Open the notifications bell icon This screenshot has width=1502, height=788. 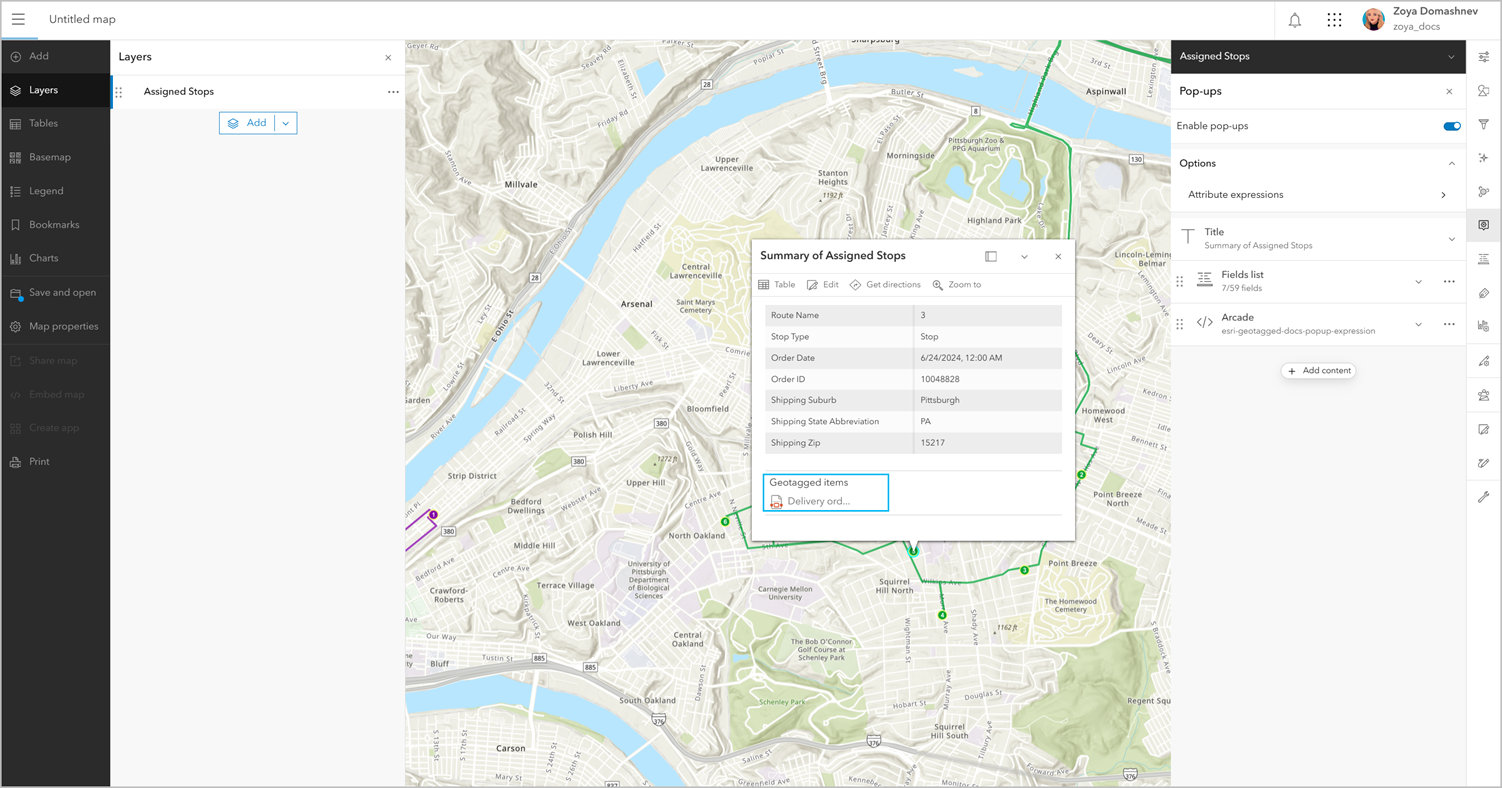[1294, 19]
